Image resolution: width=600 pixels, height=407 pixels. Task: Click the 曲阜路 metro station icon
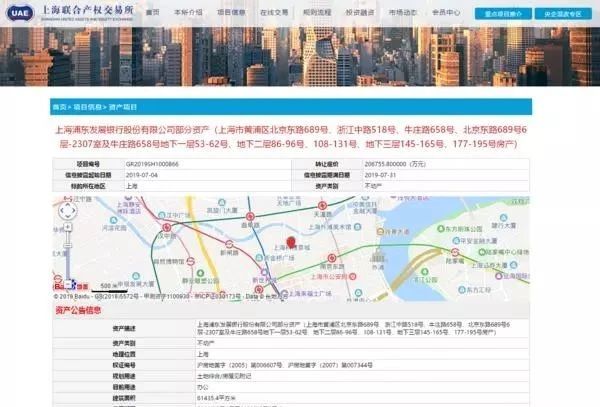pos(250,217)
